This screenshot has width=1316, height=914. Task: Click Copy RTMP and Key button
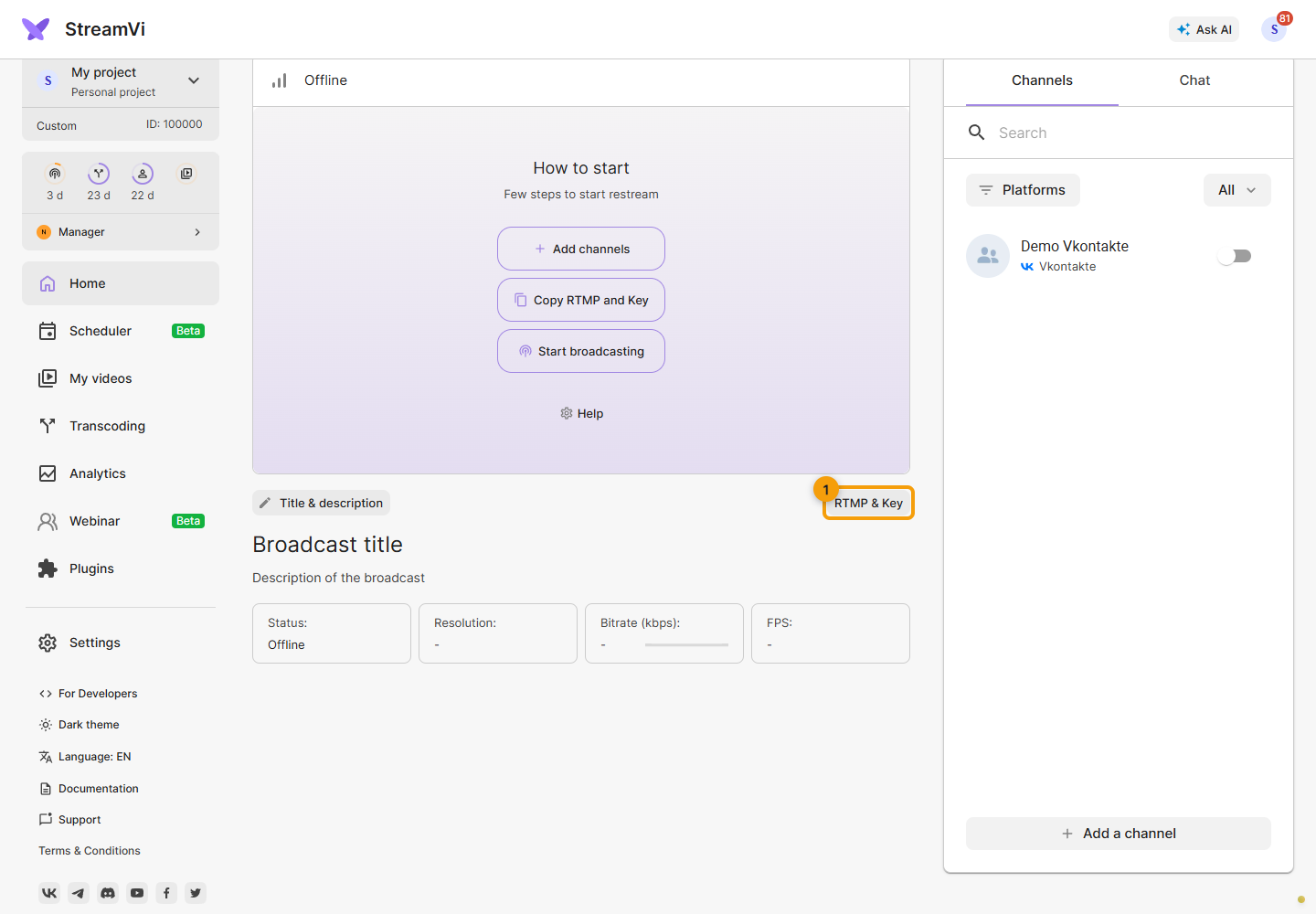[581, 300]
